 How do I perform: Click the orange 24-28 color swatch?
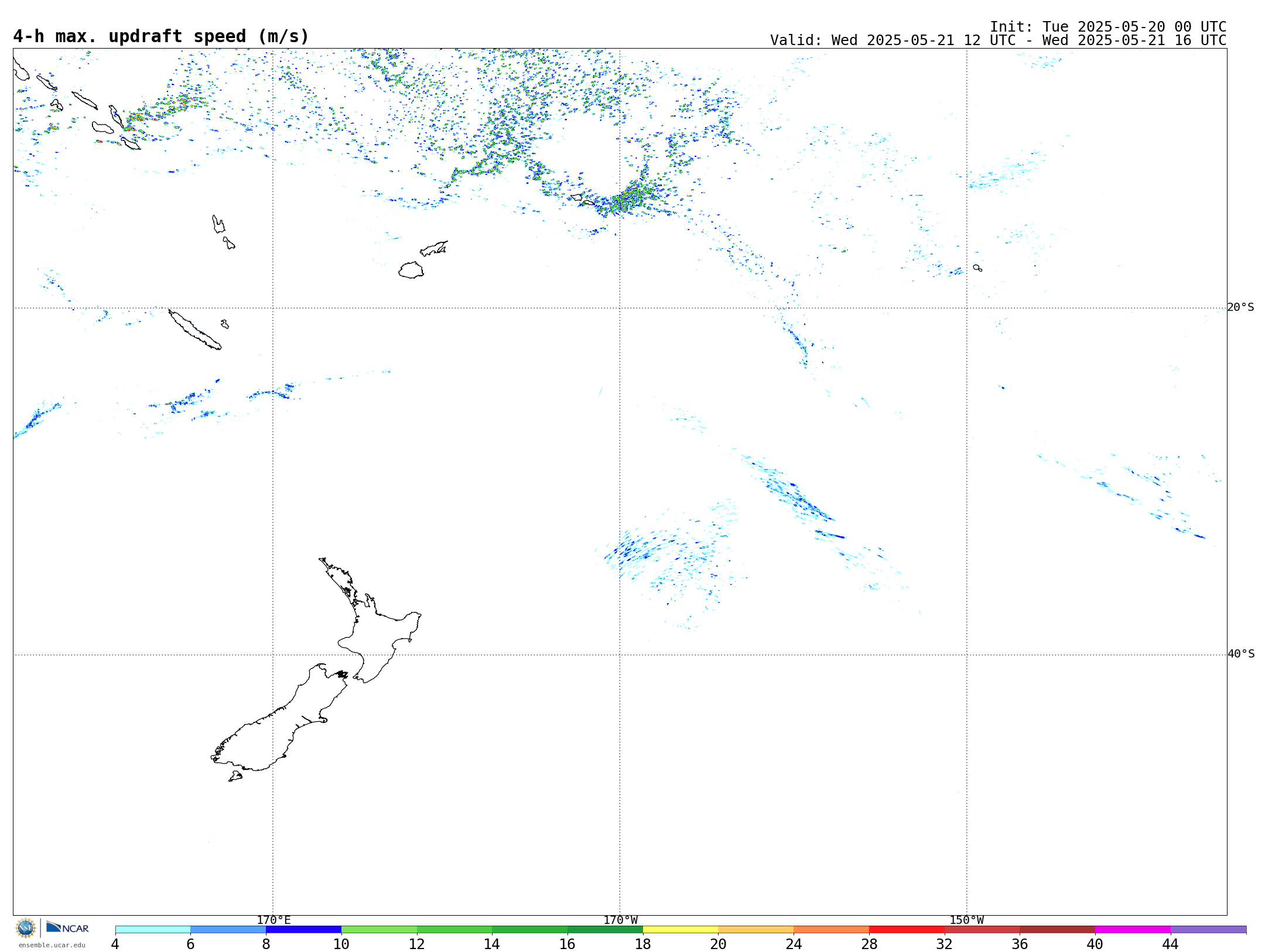(832, 930)
